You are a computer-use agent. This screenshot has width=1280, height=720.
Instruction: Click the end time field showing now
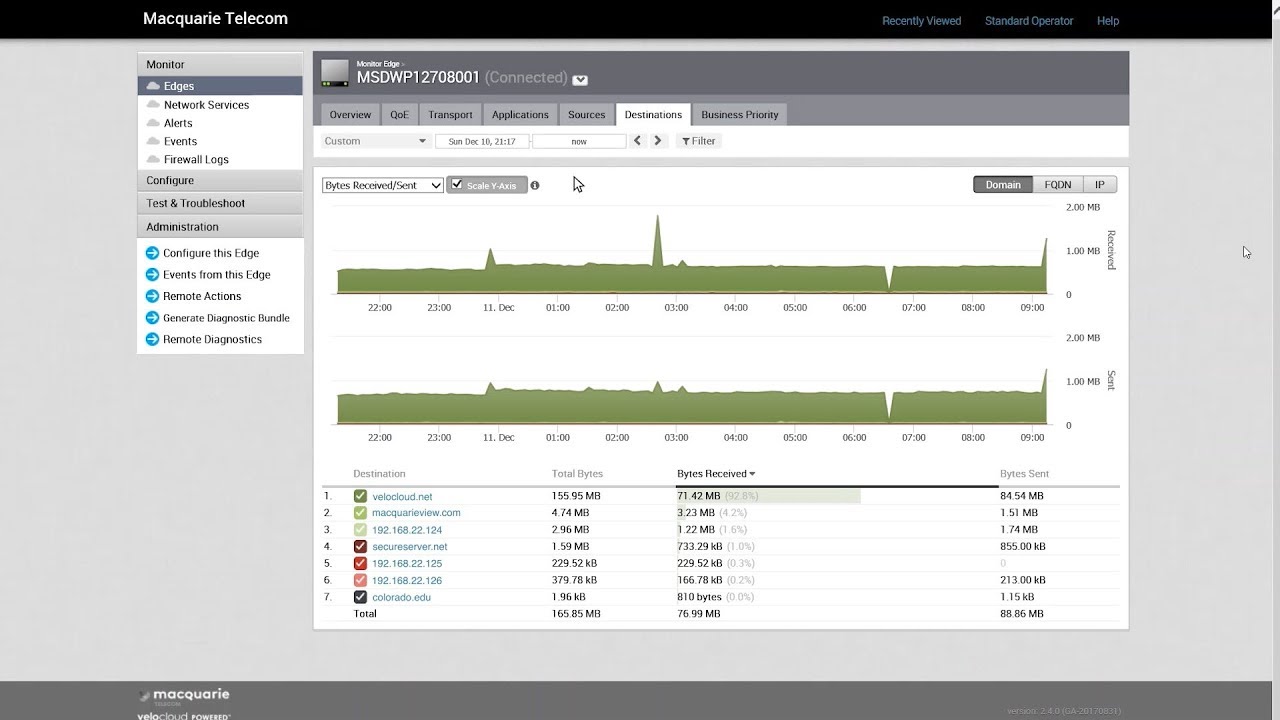point(579,141)
